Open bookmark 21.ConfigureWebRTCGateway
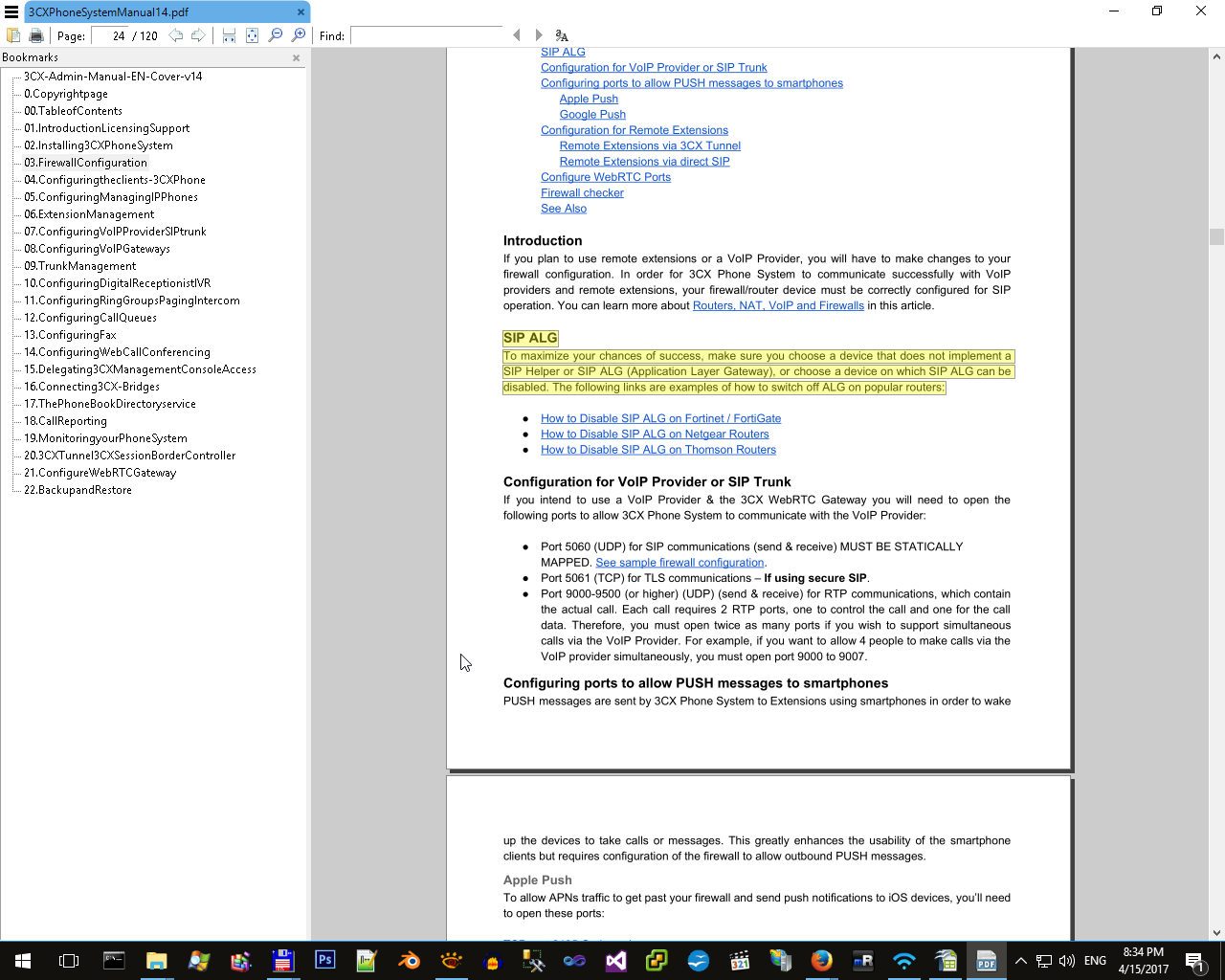 tap(100, 473)
